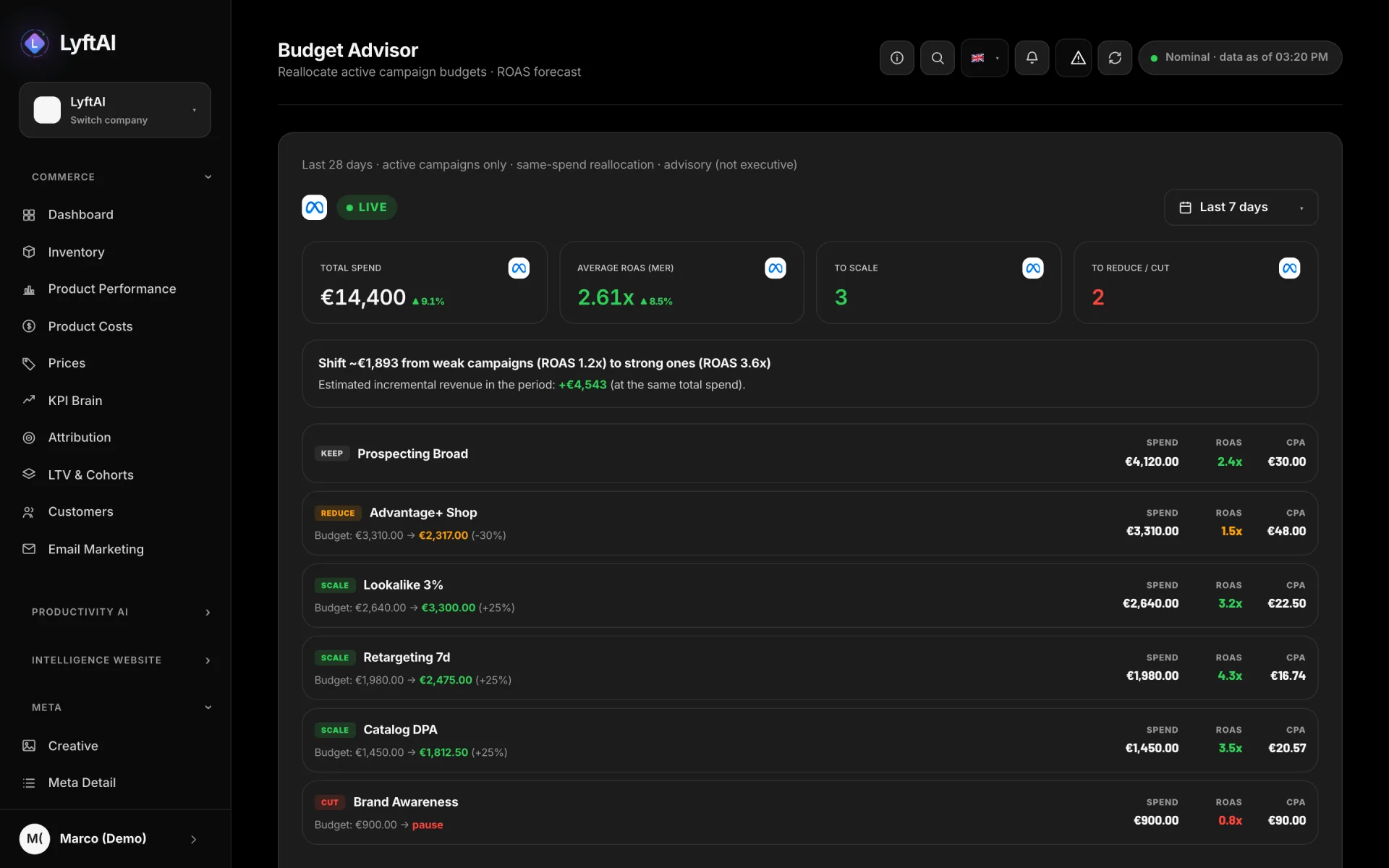The height and width of the screenshot is (868, 1389).
Task: Click Meta icon in Average ROAS card
Action: point(776,268)
